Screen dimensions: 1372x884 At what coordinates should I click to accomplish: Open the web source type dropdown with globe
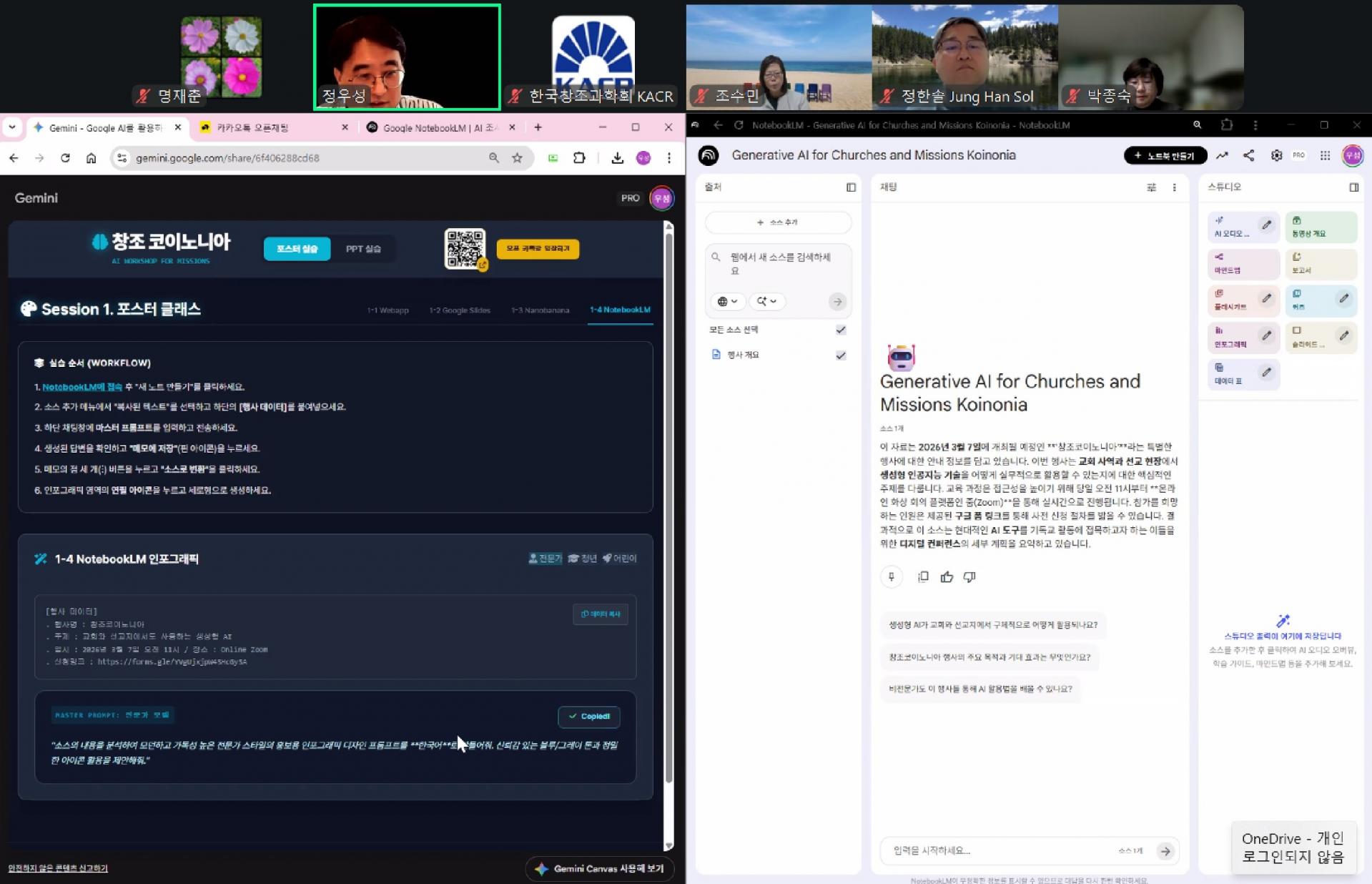(727, 302)
